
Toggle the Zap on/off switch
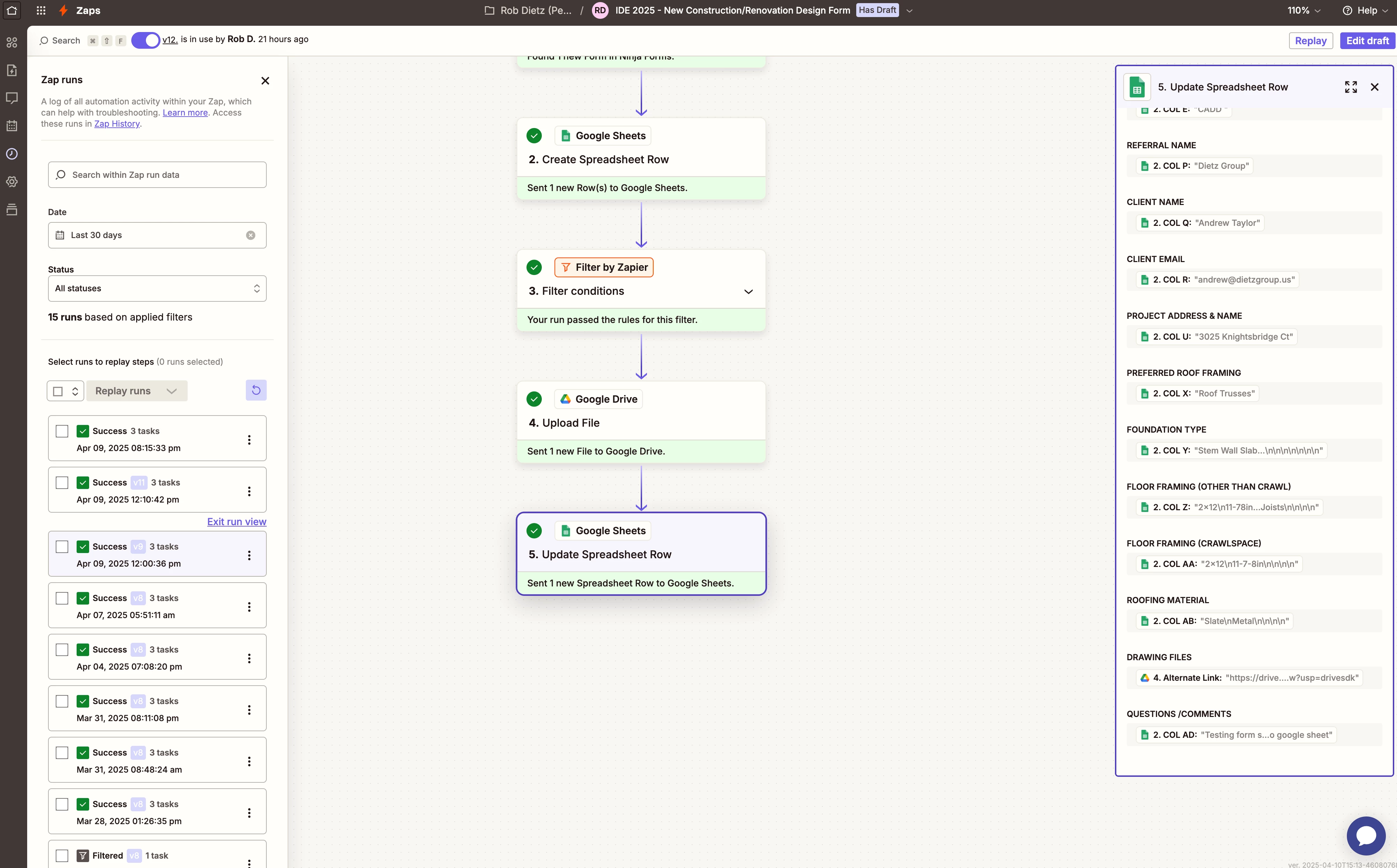coord(145,40)
